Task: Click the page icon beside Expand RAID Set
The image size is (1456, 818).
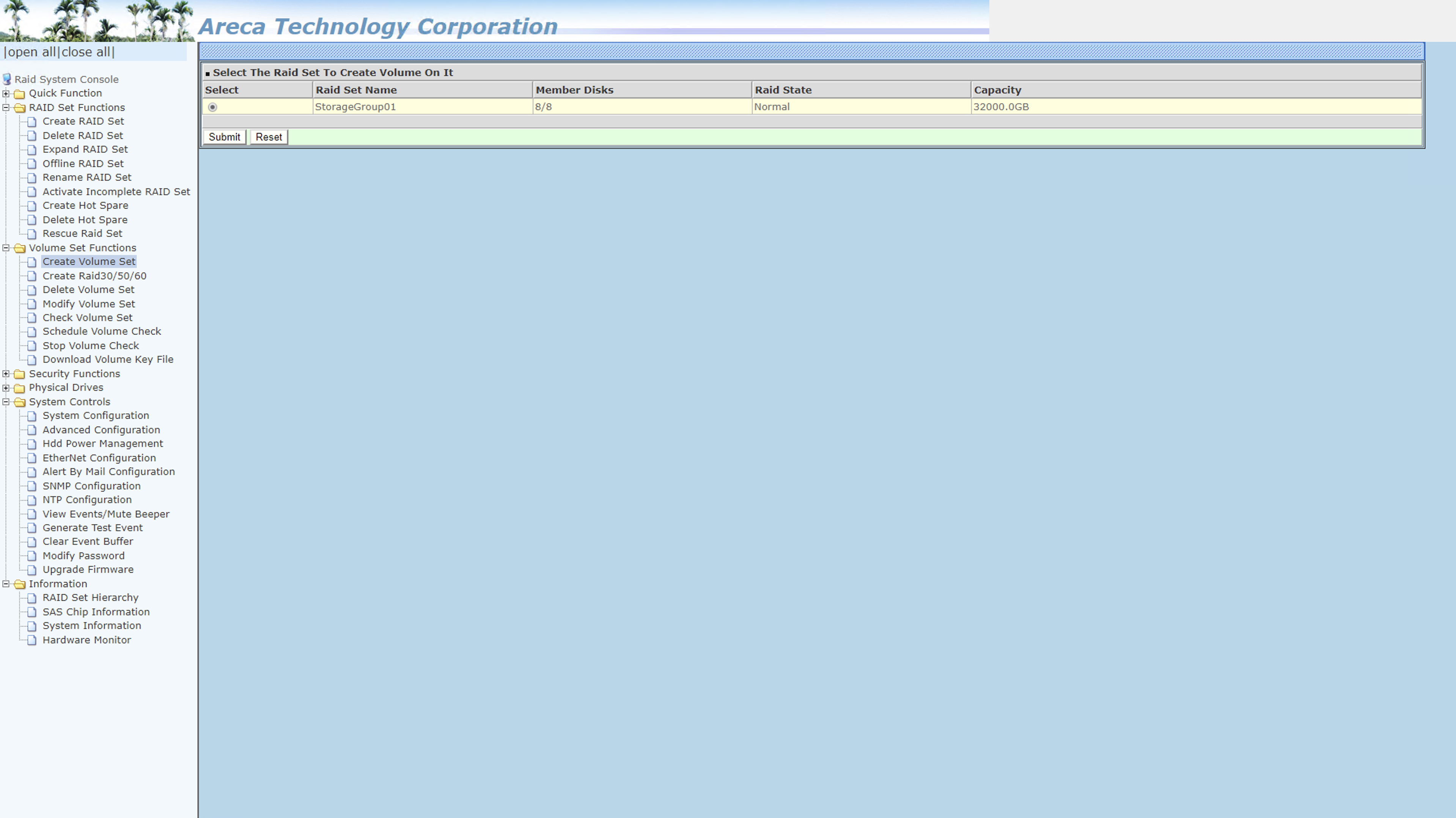Action: pyautogui.click(x=32, y=150)
